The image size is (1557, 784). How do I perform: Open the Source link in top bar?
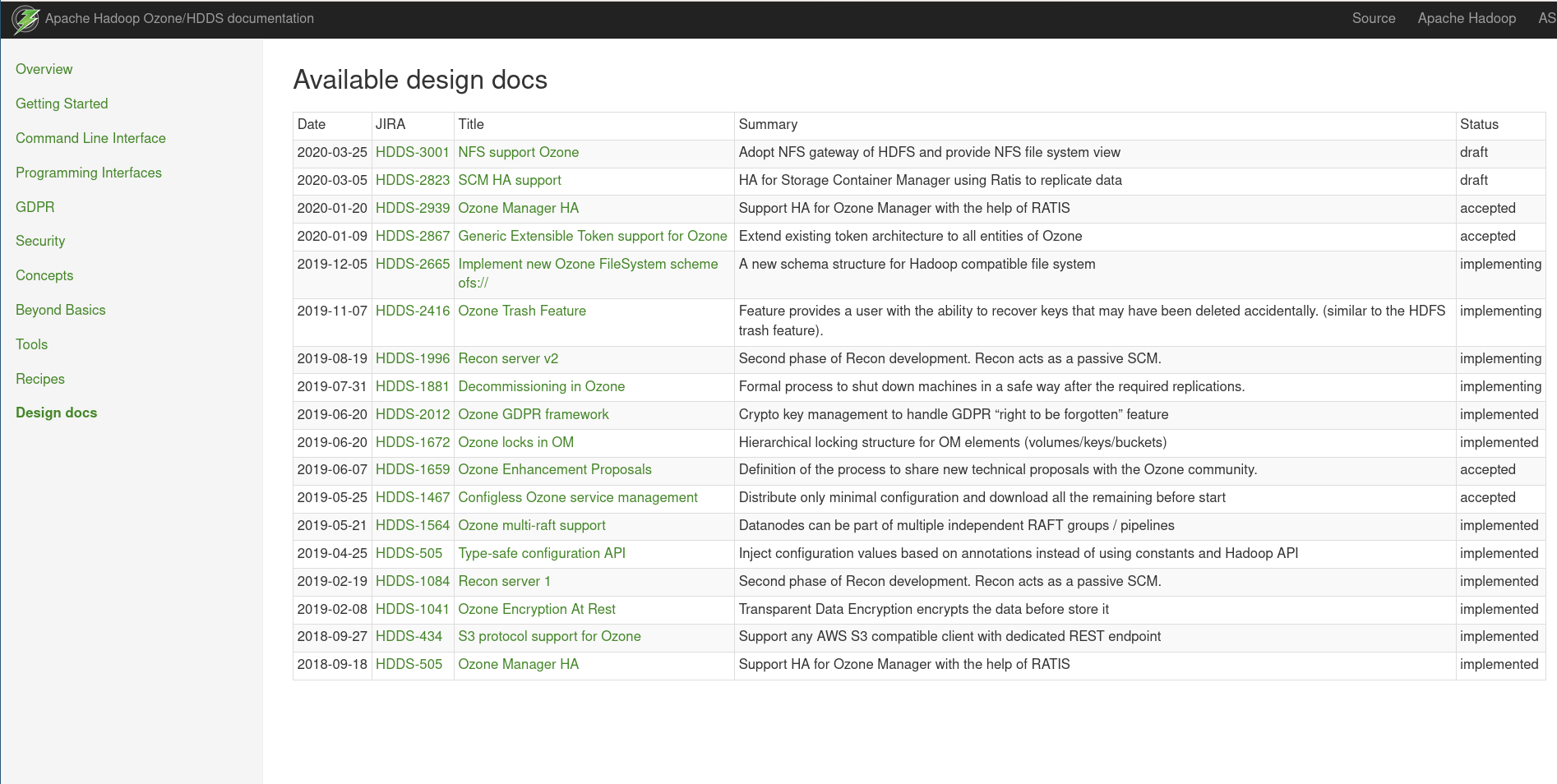point(1374,18)
